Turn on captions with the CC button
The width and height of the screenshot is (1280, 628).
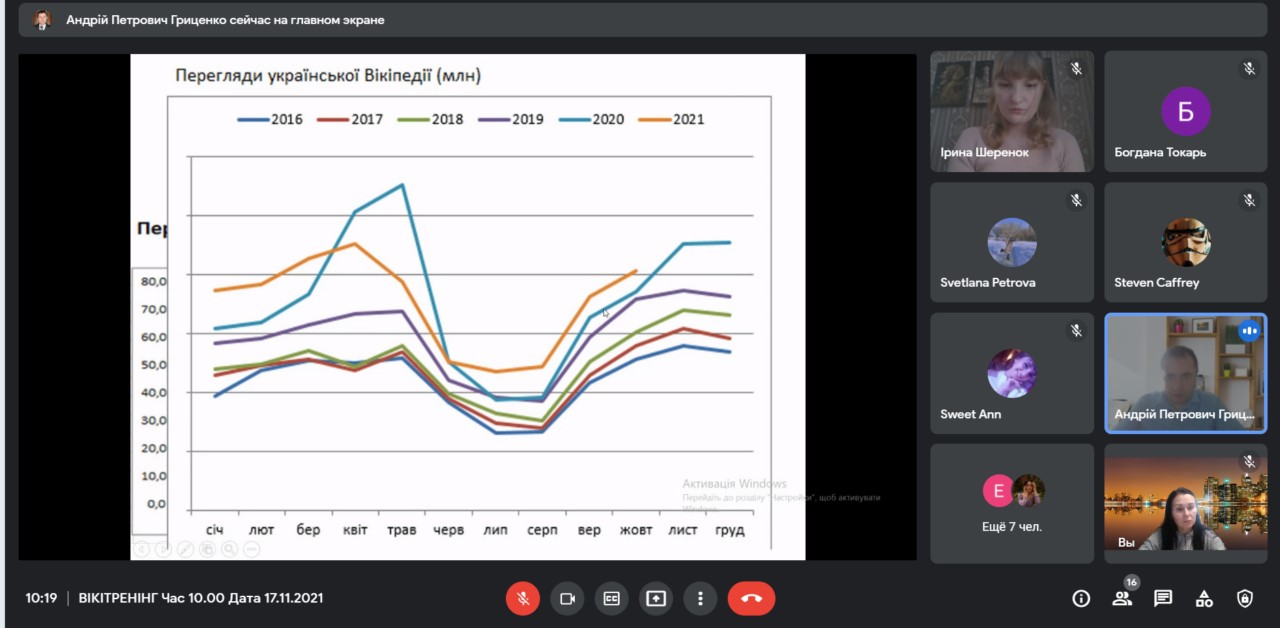coord(611,598)
